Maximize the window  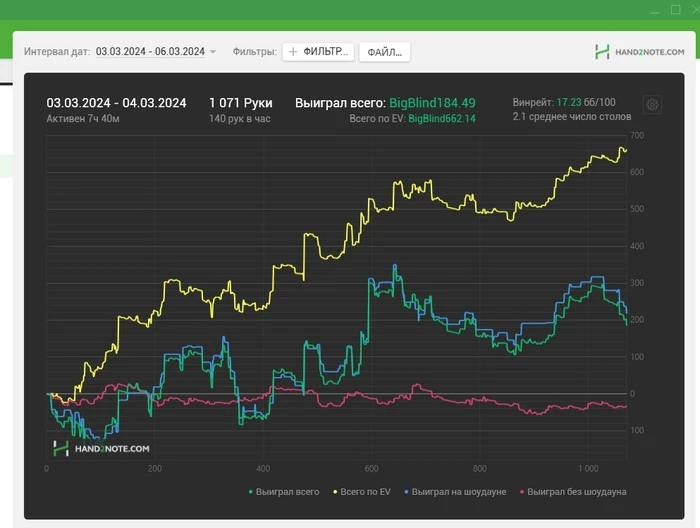tap(676, 9)
